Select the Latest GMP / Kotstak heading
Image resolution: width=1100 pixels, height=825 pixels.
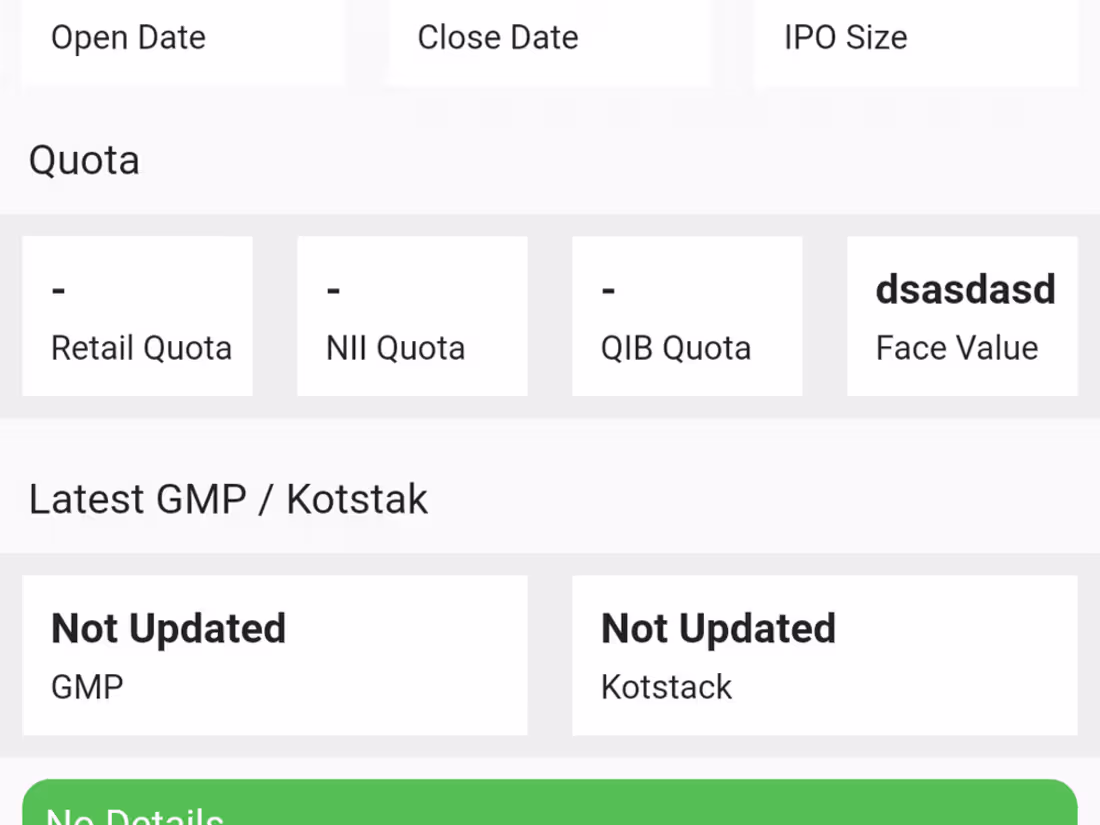(228, 498)
